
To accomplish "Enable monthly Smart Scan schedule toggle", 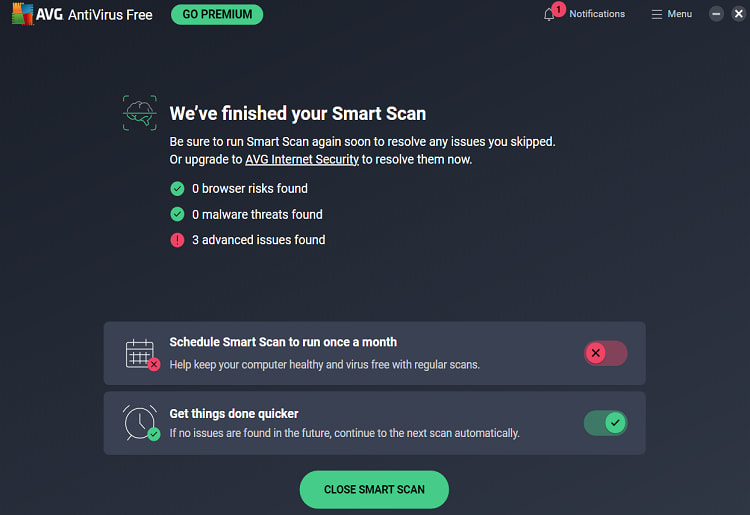I will pyautogui.click(x=605, y=353).
